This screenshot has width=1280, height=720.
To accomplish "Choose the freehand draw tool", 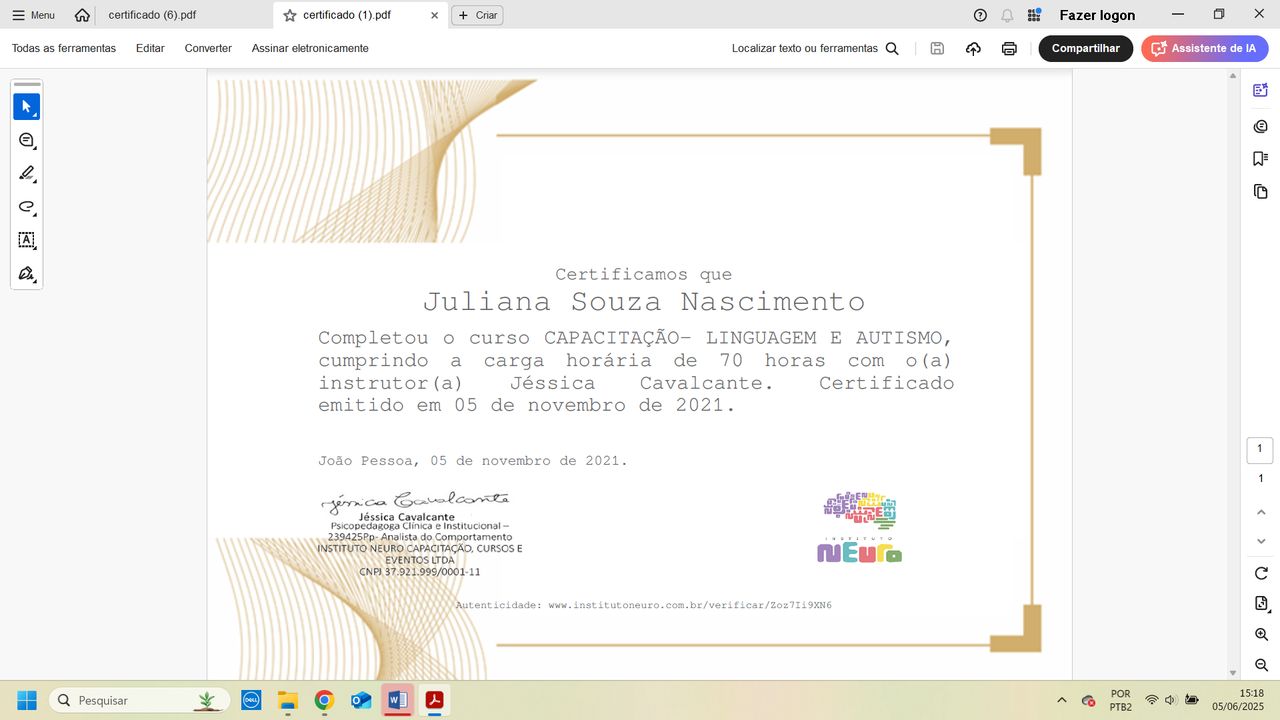I will coord(26,207).
